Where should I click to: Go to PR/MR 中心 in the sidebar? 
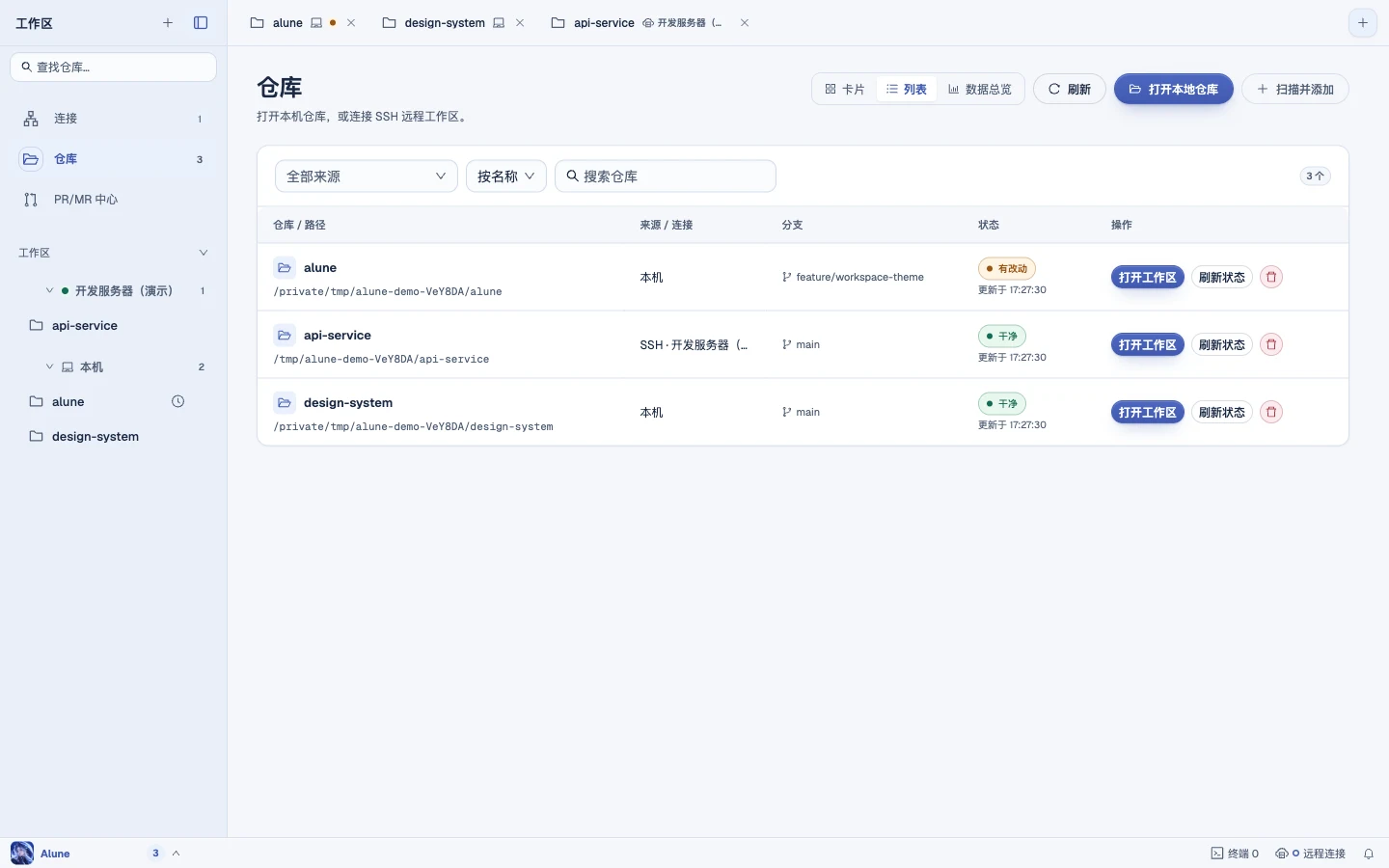pos(114,200)
